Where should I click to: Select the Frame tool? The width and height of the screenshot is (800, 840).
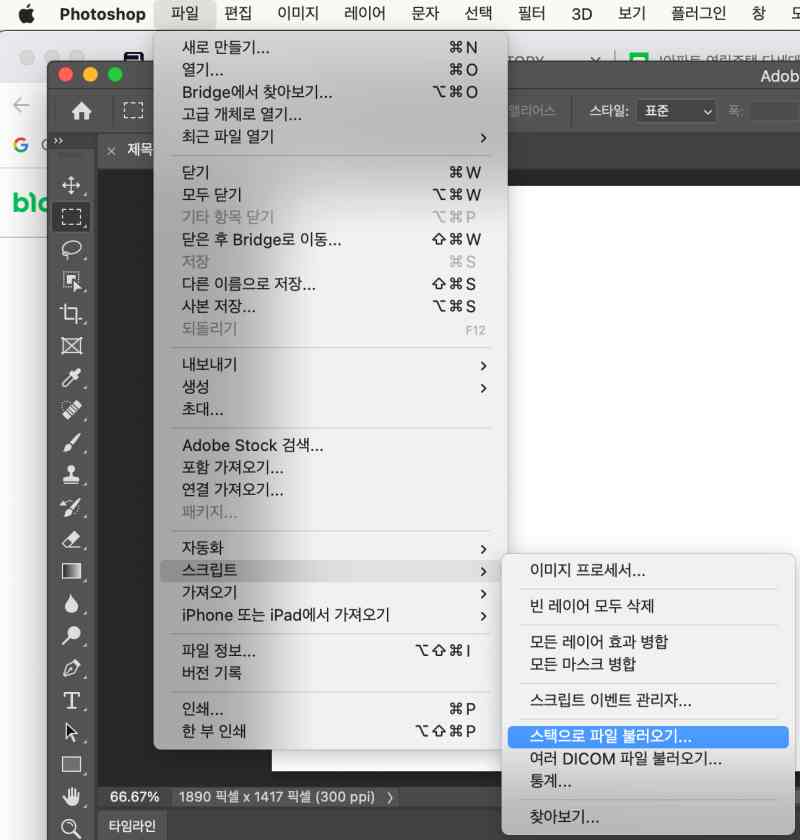(x=71, y=346)
